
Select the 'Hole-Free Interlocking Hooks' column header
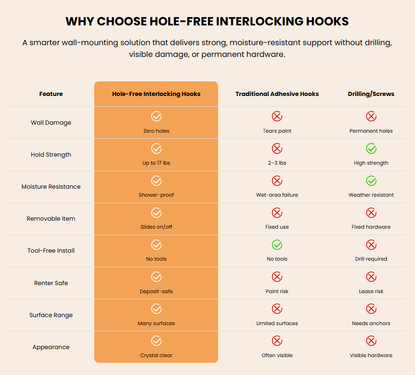click(156, 94)
